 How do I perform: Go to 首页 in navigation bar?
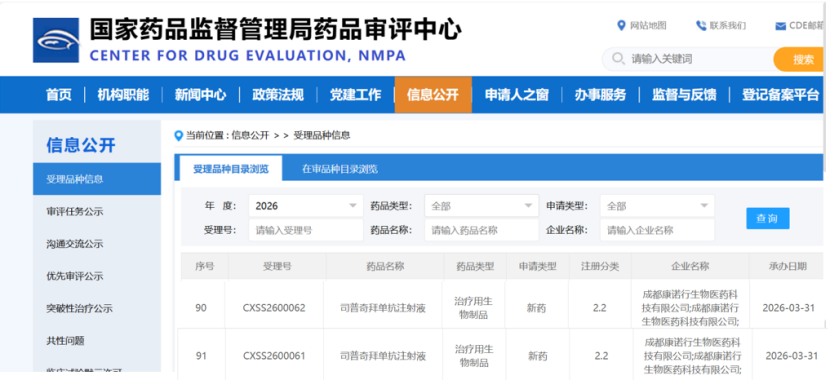coord(59,95)
